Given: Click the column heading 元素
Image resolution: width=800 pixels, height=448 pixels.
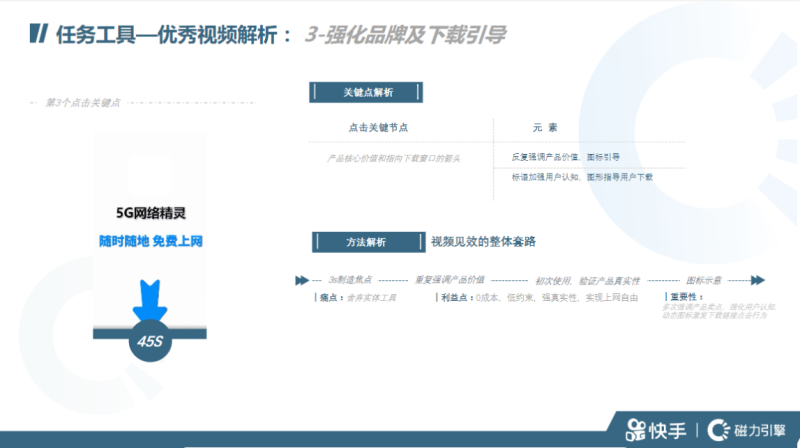Looking at the screenshot, I should pos(545,128).
